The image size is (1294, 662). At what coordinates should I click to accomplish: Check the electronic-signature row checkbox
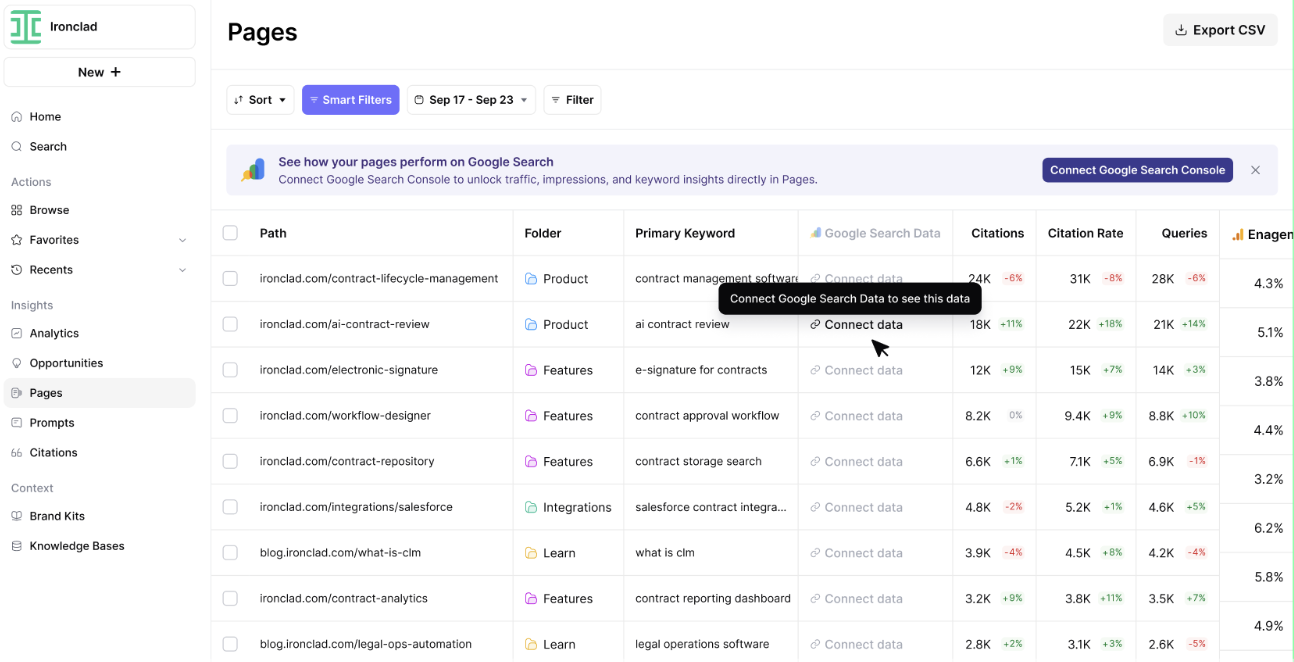point(230,370)
